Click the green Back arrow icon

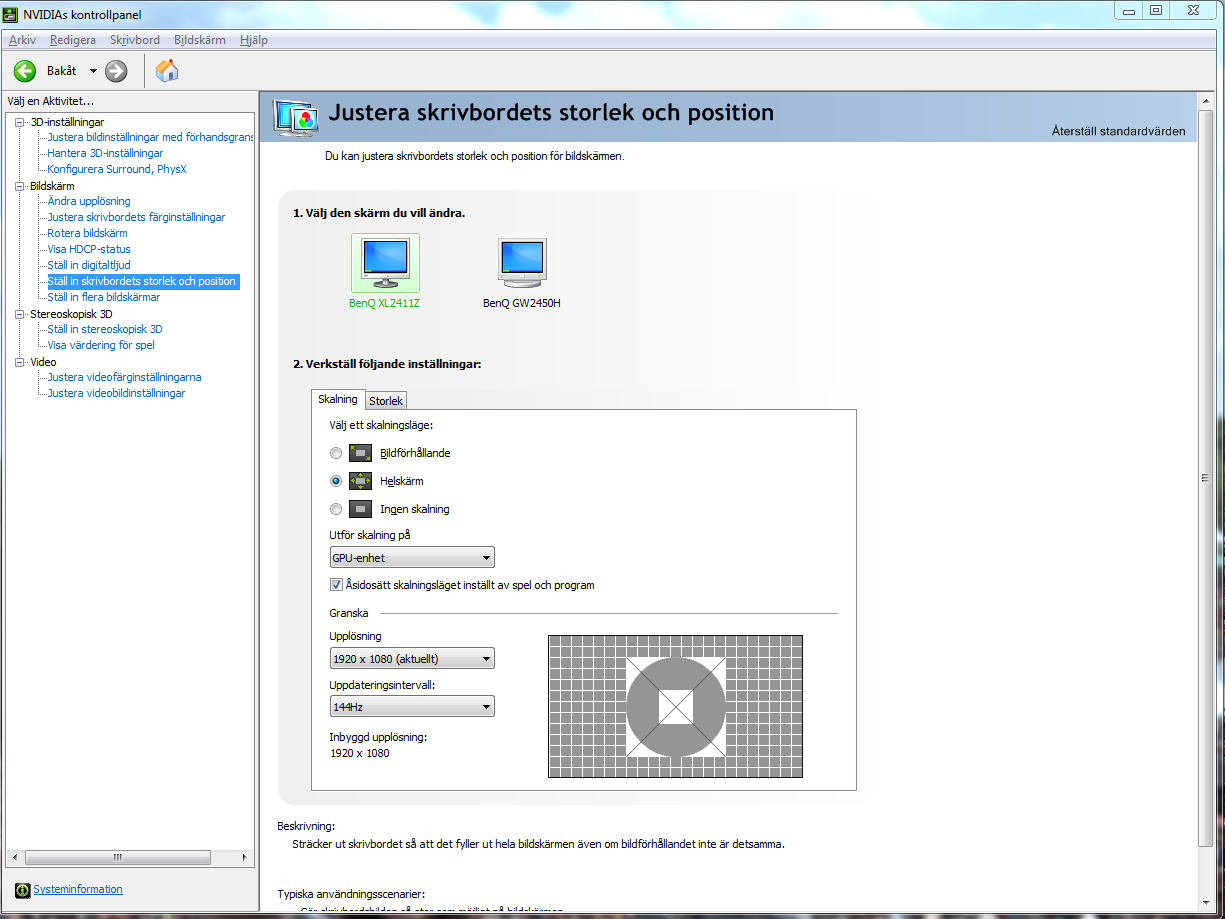[25, 71]
